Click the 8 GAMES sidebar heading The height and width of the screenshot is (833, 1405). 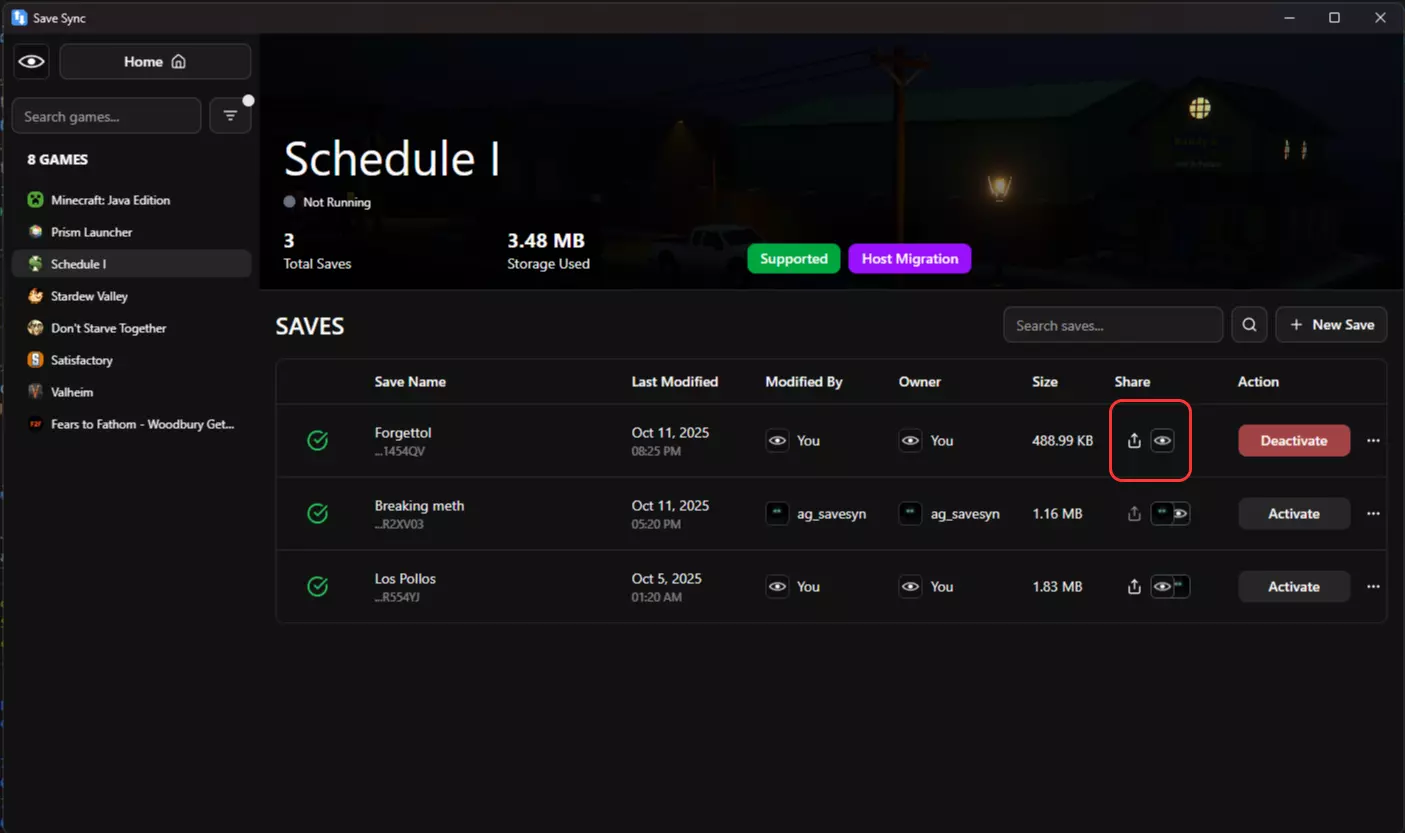(x=58, y=160)
